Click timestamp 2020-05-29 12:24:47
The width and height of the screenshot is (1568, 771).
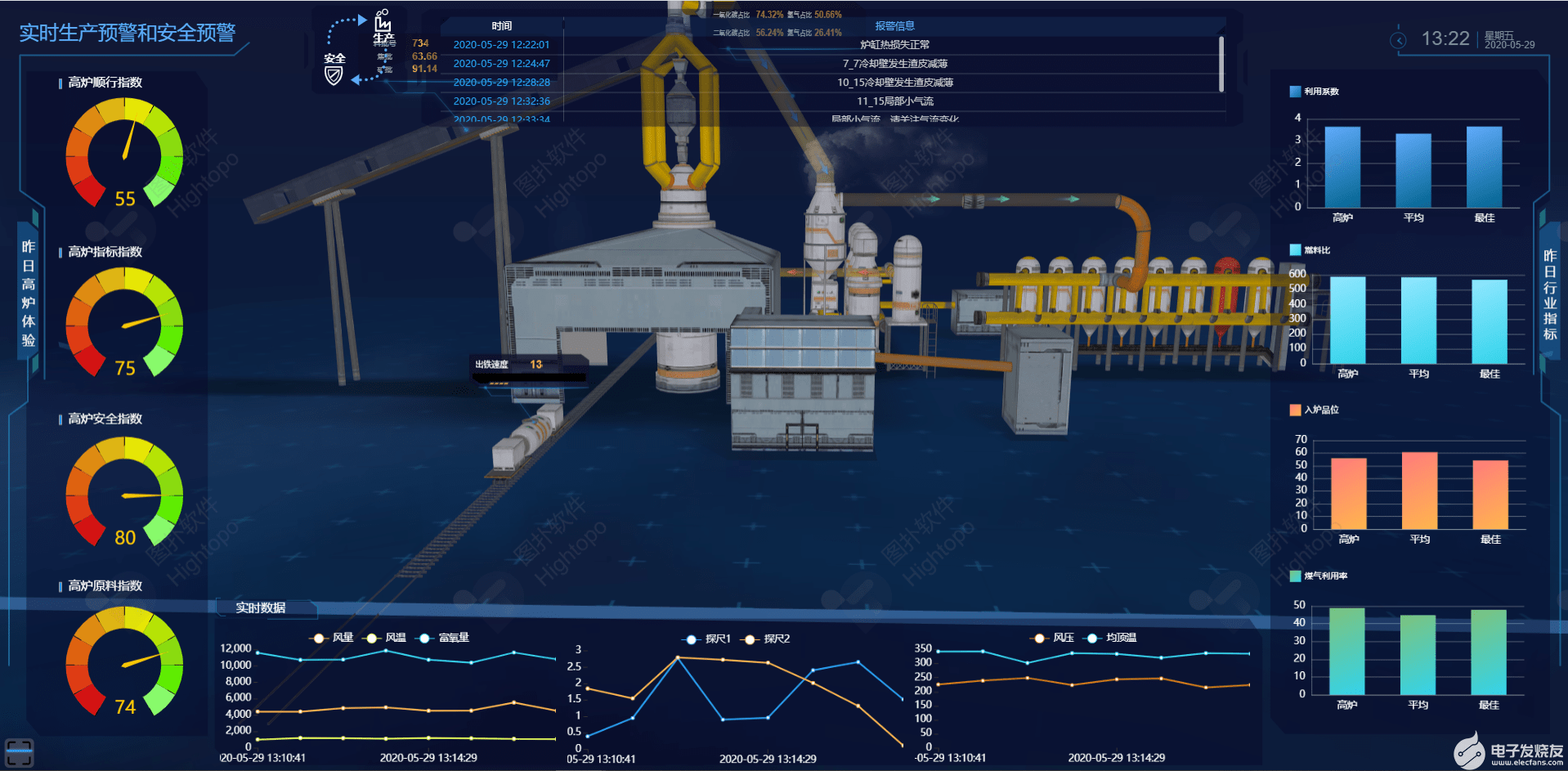click(x=501, y=64)
